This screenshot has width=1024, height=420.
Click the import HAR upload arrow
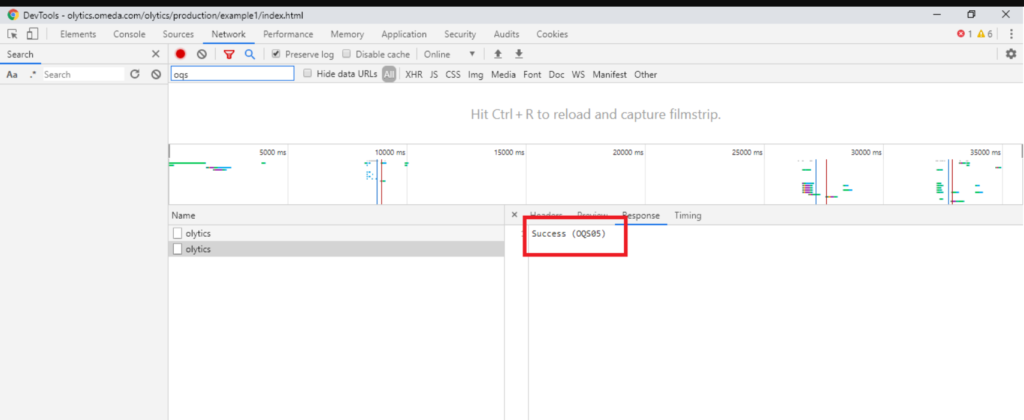coord(498,54)
